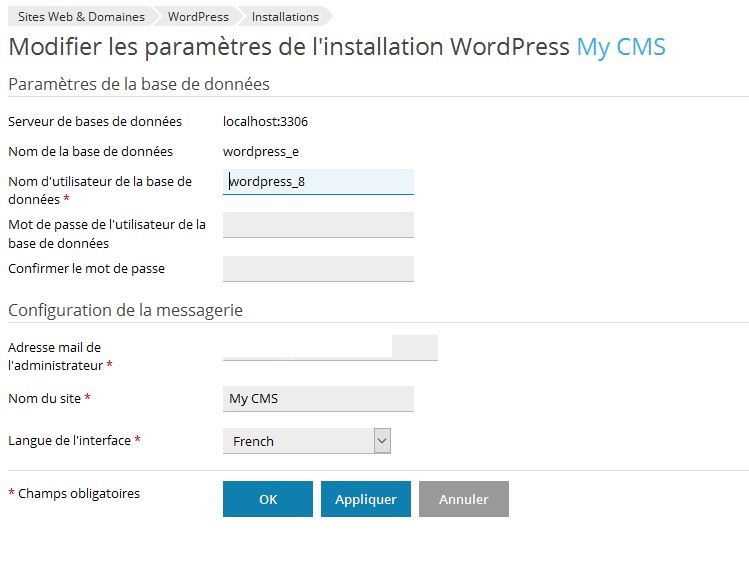749x562 pixels.
Task: Click the Paramètres de la base de données heading
Action: (x=139, y=84)
